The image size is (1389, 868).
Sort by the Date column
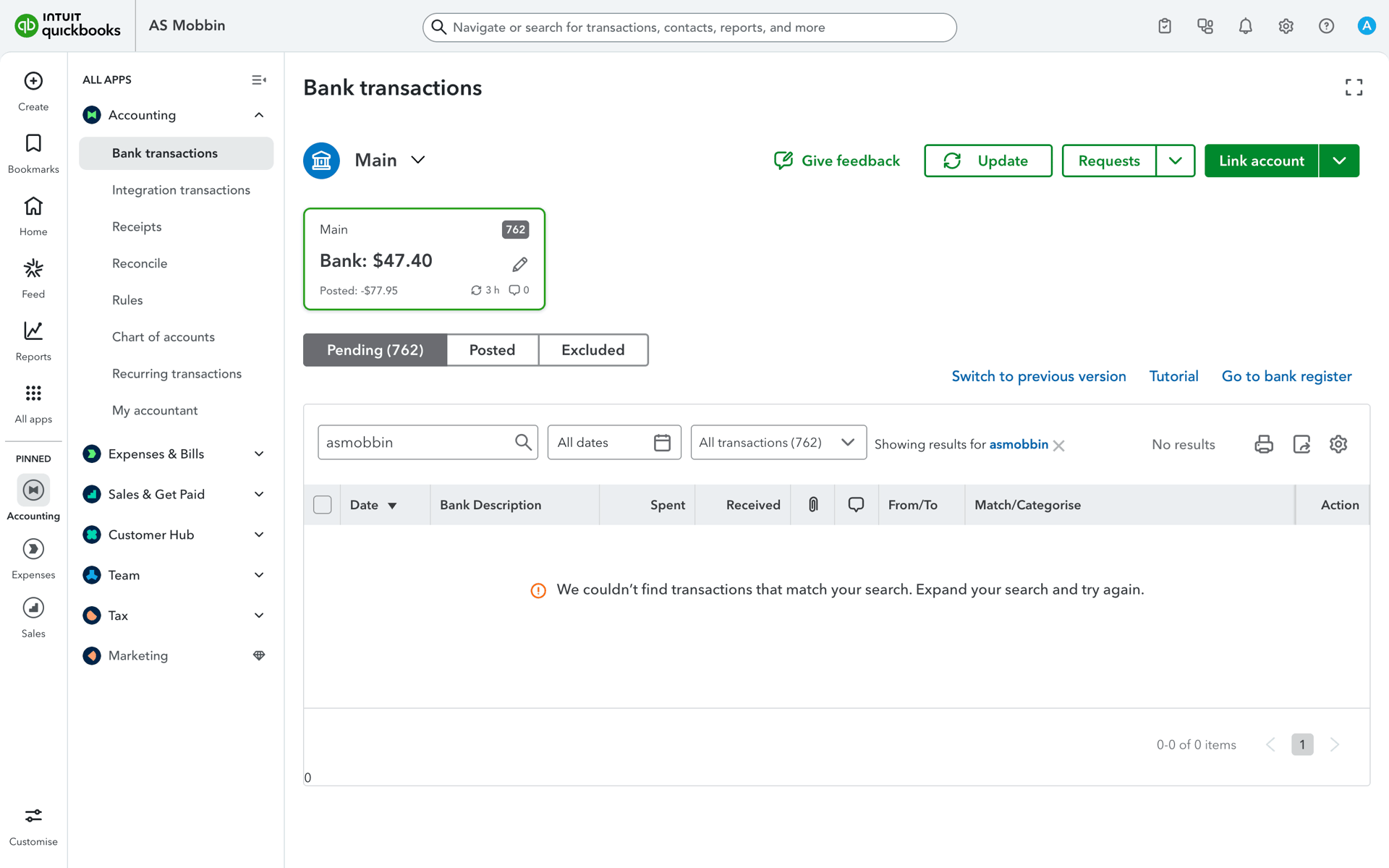coord(374,505)
